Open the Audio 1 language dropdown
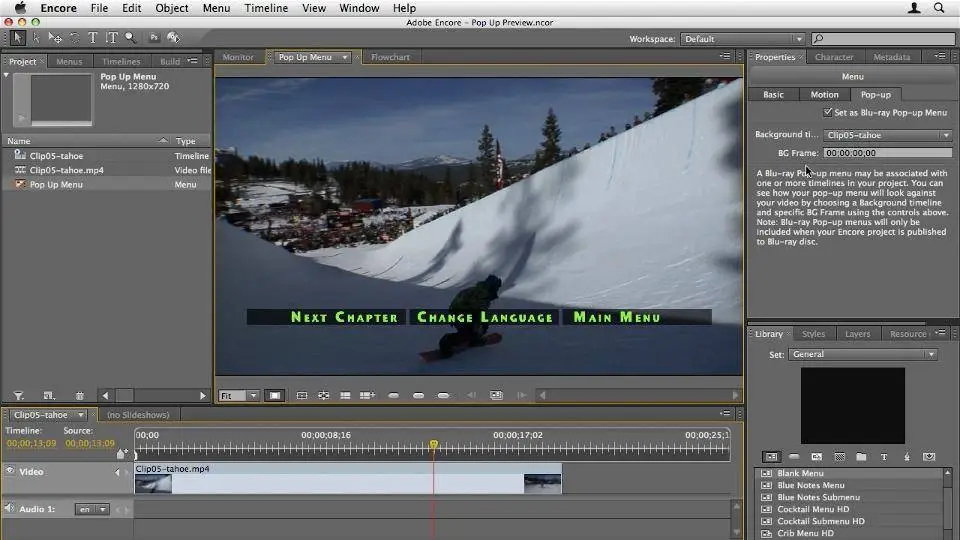 tap(92, 509)
